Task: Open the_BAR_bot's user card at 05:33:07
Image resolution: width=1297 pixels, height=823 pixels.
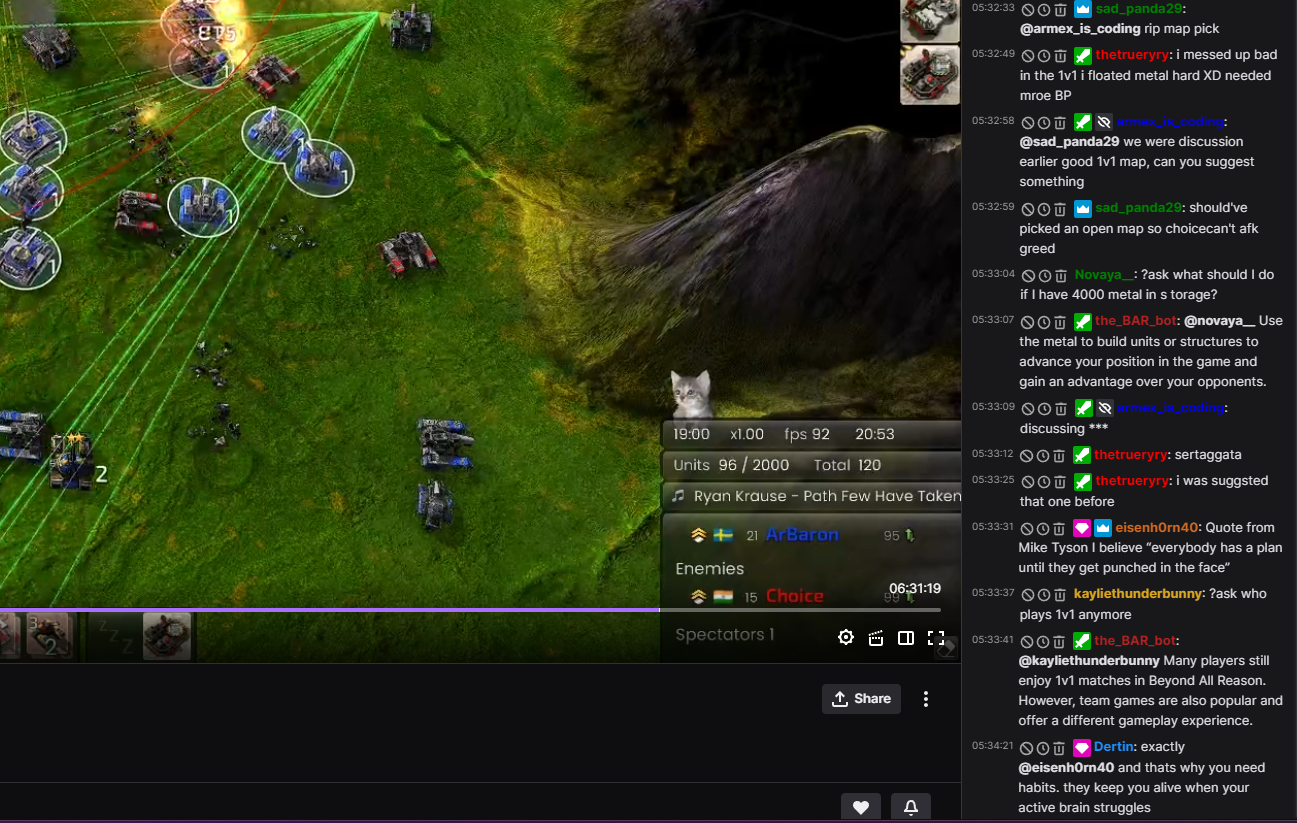Action: (x=1135, y=322)
